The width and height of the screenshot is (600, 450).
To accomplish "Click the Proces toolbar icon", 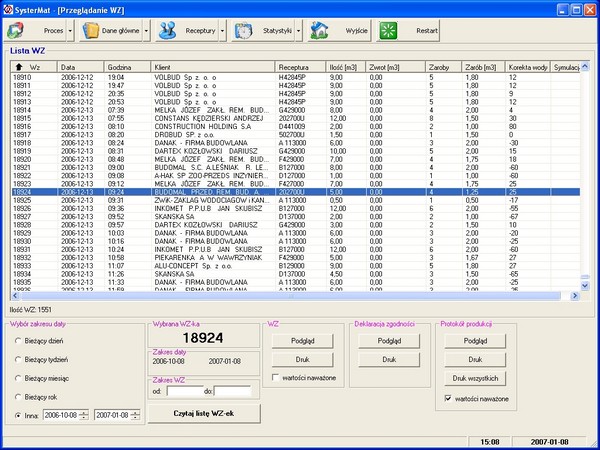I will 15,31.
